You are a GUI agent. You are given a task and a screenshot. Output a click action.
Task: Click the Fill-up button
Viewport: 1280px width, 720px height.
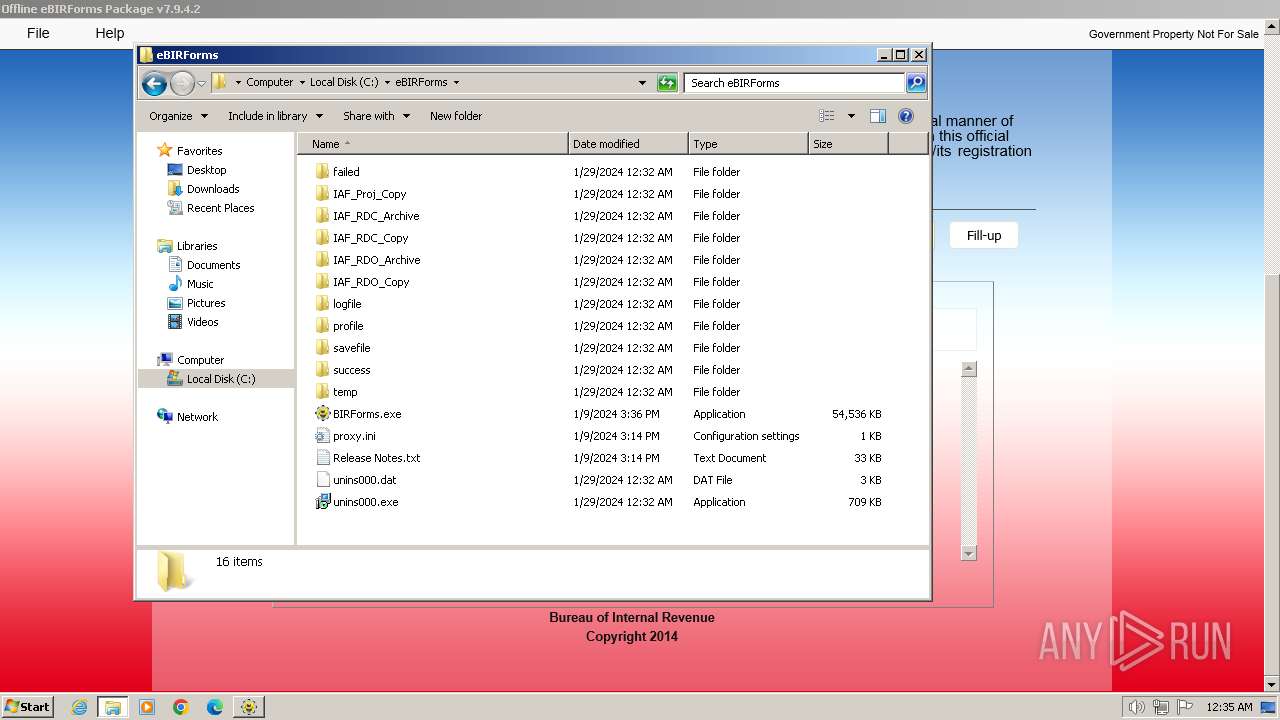[x=984, y=235]
